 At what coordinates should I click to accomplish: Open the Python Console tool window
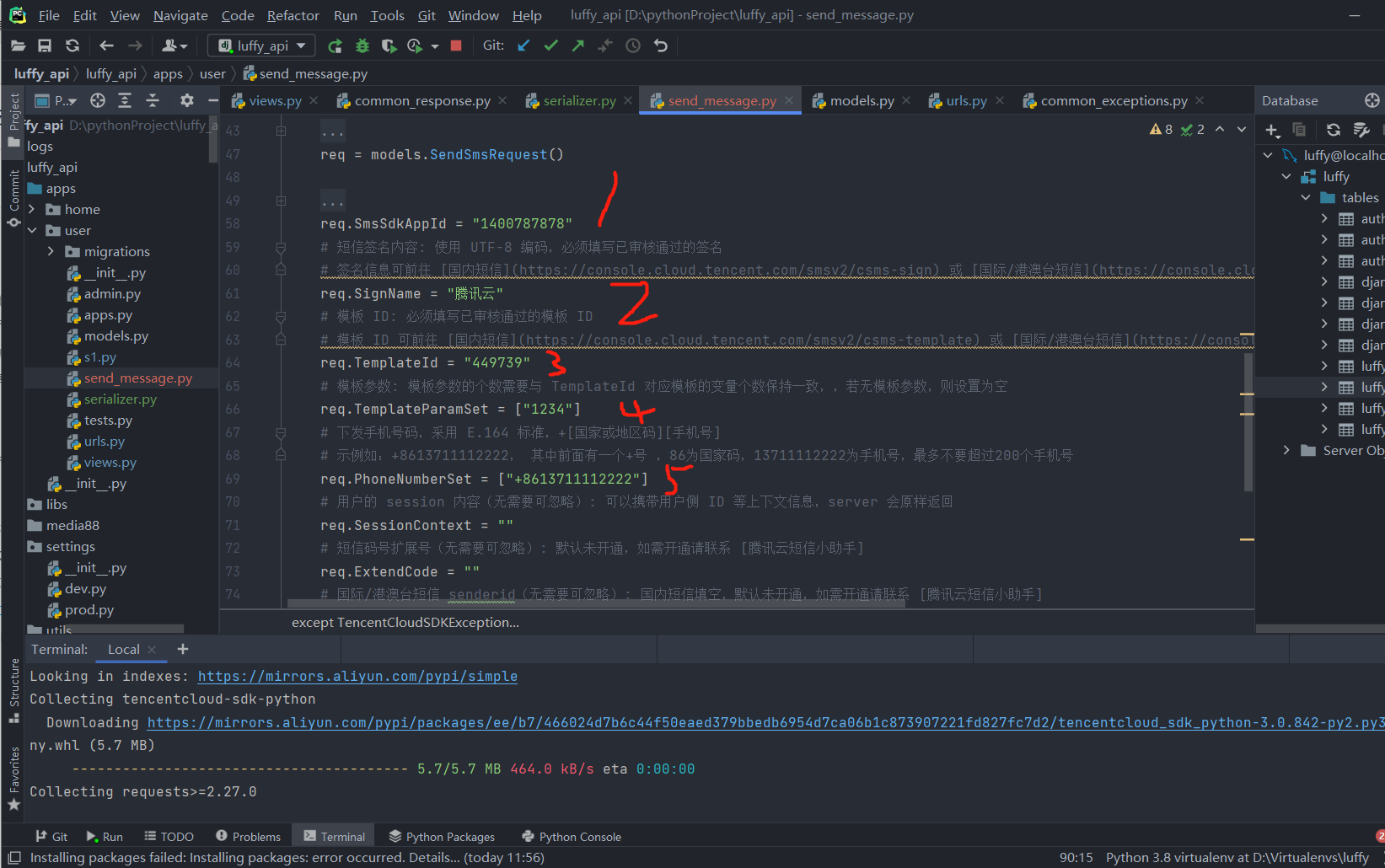coord(572,837)
